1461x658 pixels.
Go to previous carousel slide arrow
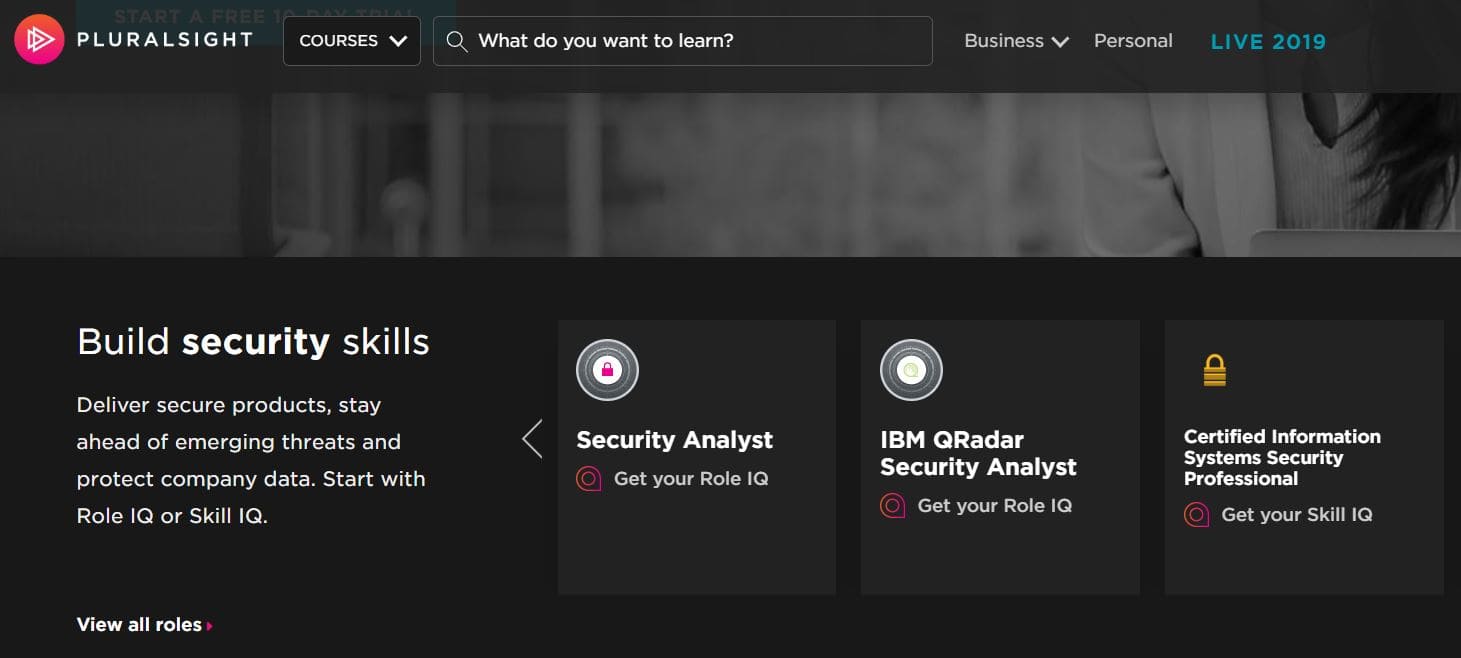533,438
